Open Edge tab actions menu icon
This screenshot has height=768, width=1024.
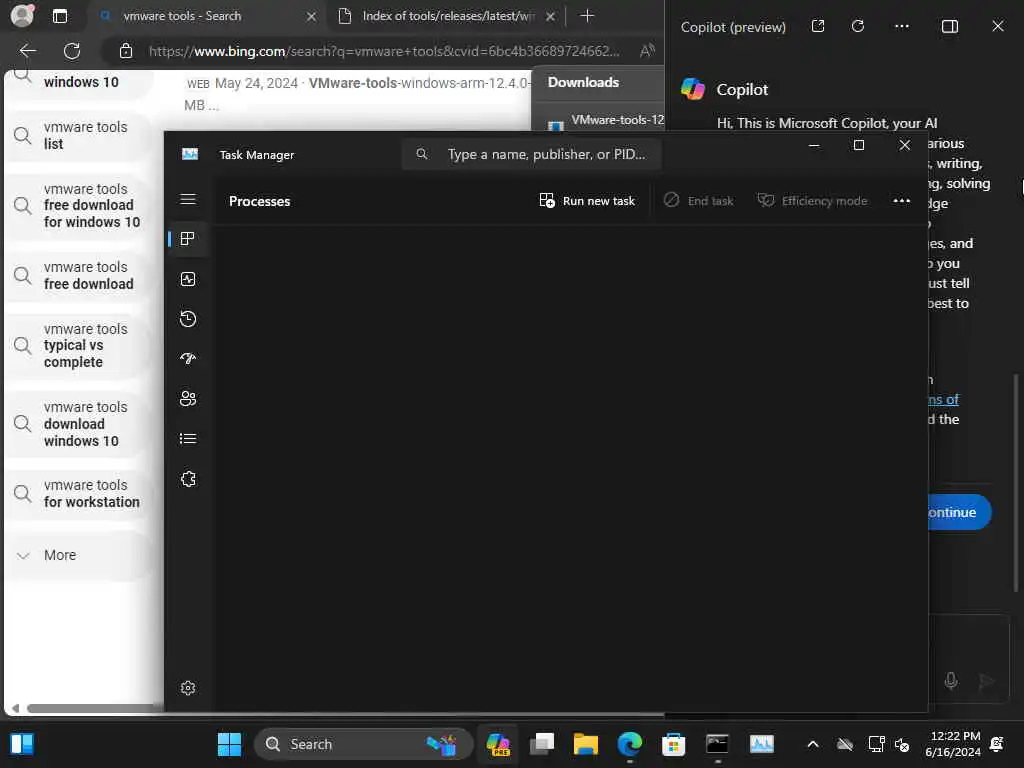tap(60, 16)
